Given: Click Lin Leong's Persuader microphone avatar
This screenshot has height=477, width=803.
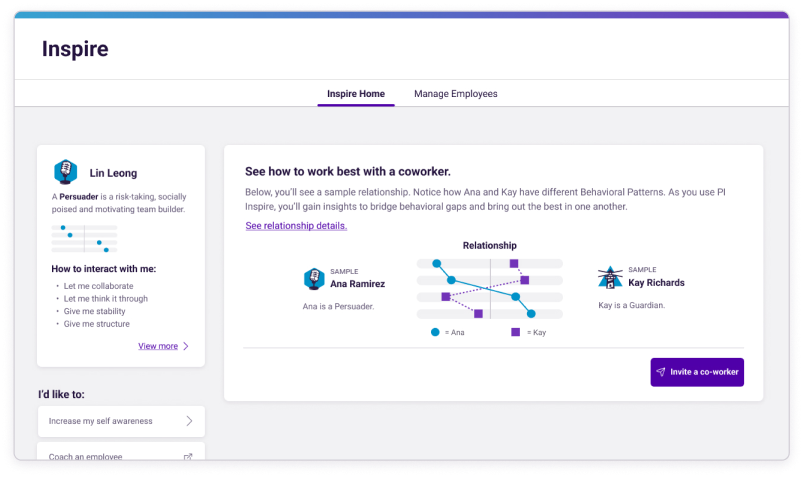Looking at the screenshot, I should (66, 172).
